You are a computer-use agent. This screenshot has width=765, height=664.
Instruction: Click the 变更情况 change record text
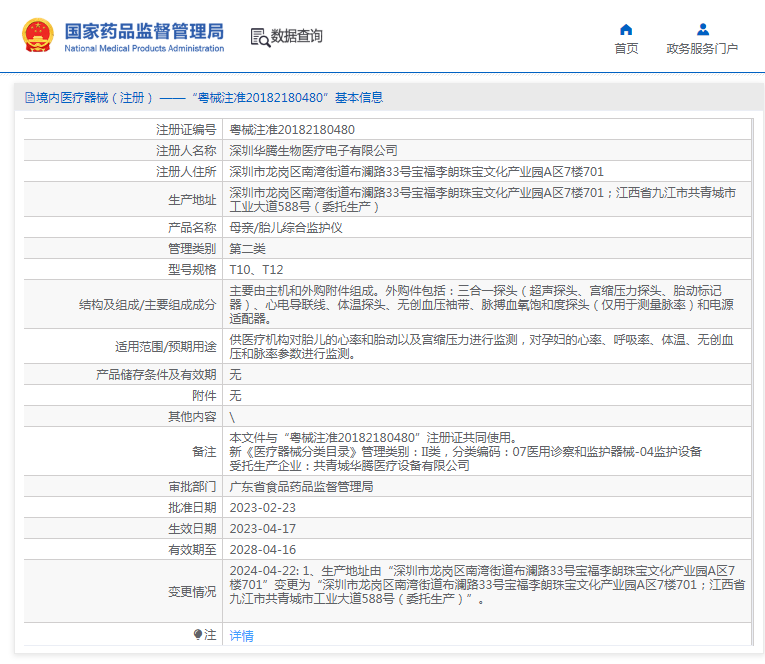[x=487, y=584]
